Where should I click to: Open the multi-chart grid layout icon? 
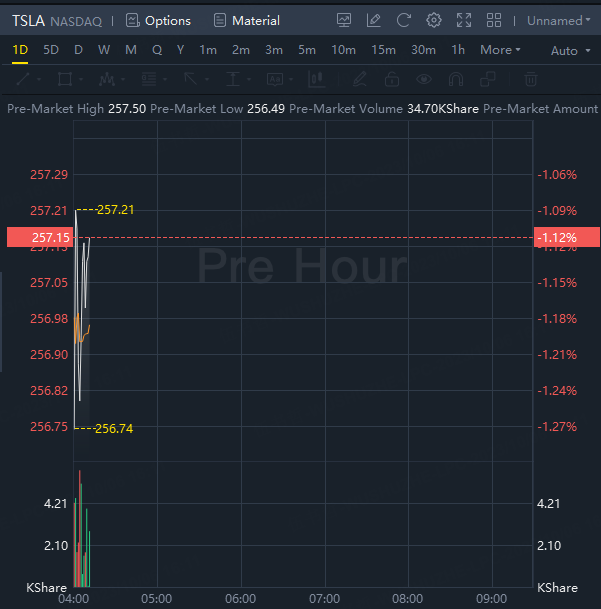point(494,20)
